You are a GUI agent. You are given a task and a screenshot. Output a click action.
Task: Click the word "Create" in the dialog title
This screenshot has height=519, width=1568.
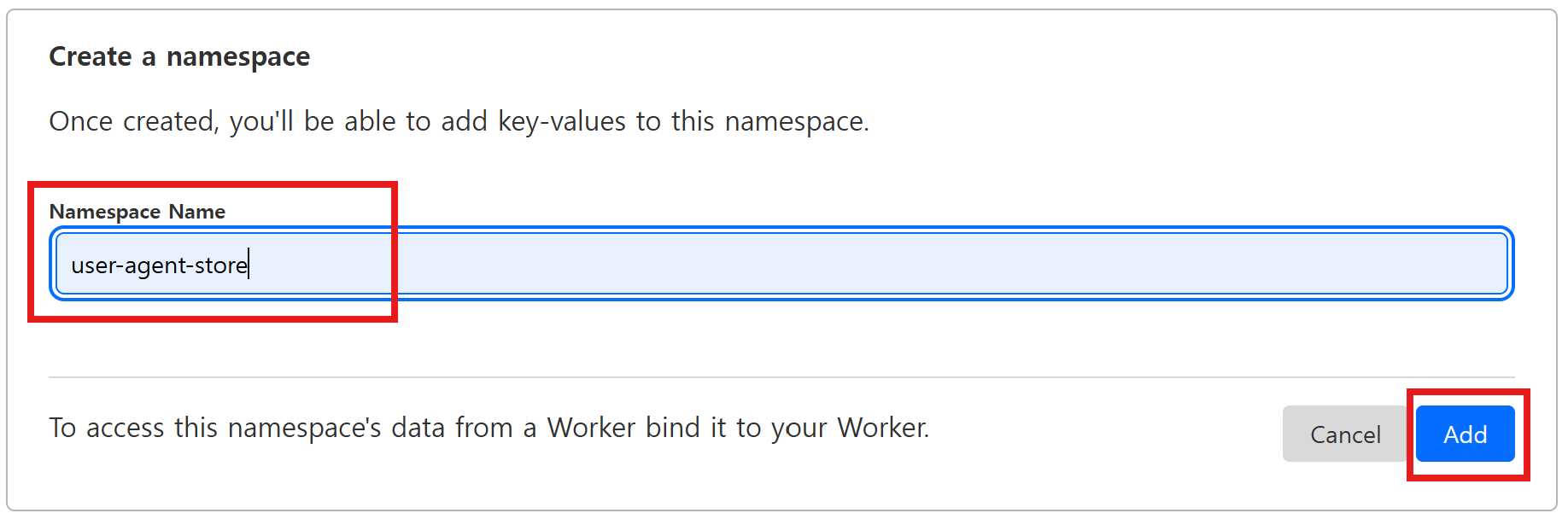pos(91,57)
